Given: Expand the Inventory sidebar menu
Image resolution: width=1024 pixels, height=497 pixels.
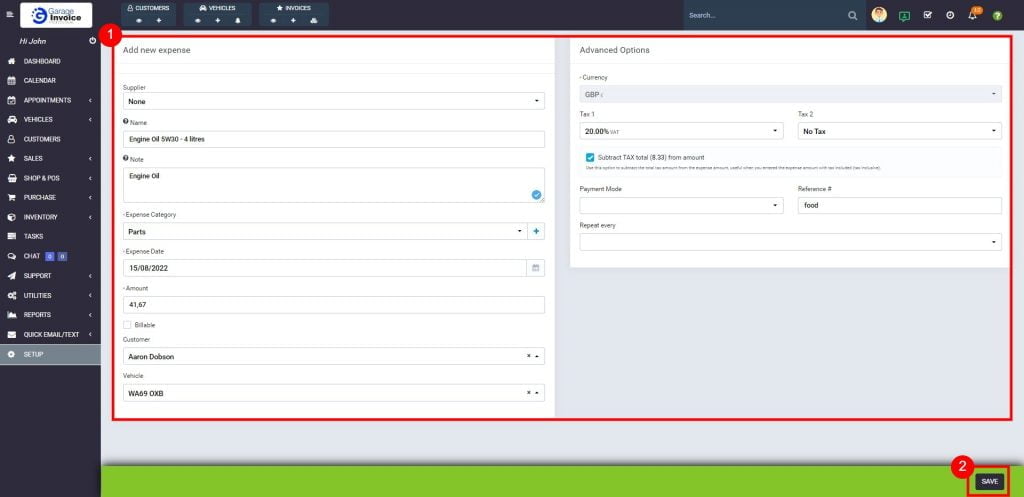Looking at the screenshot, I should click(42, 217).
